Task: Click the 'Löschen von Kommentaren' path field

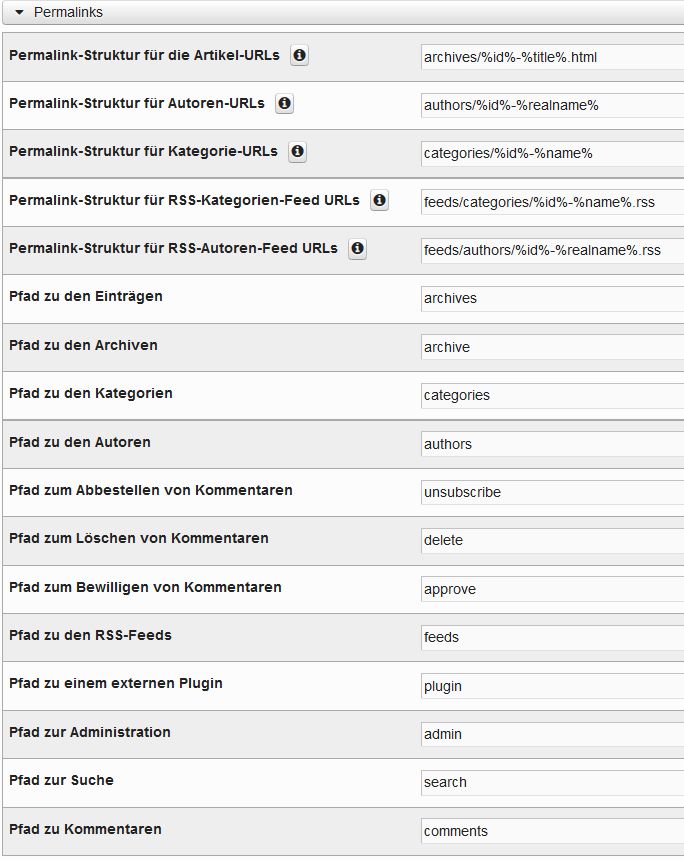Action: (x=552, y=540)
